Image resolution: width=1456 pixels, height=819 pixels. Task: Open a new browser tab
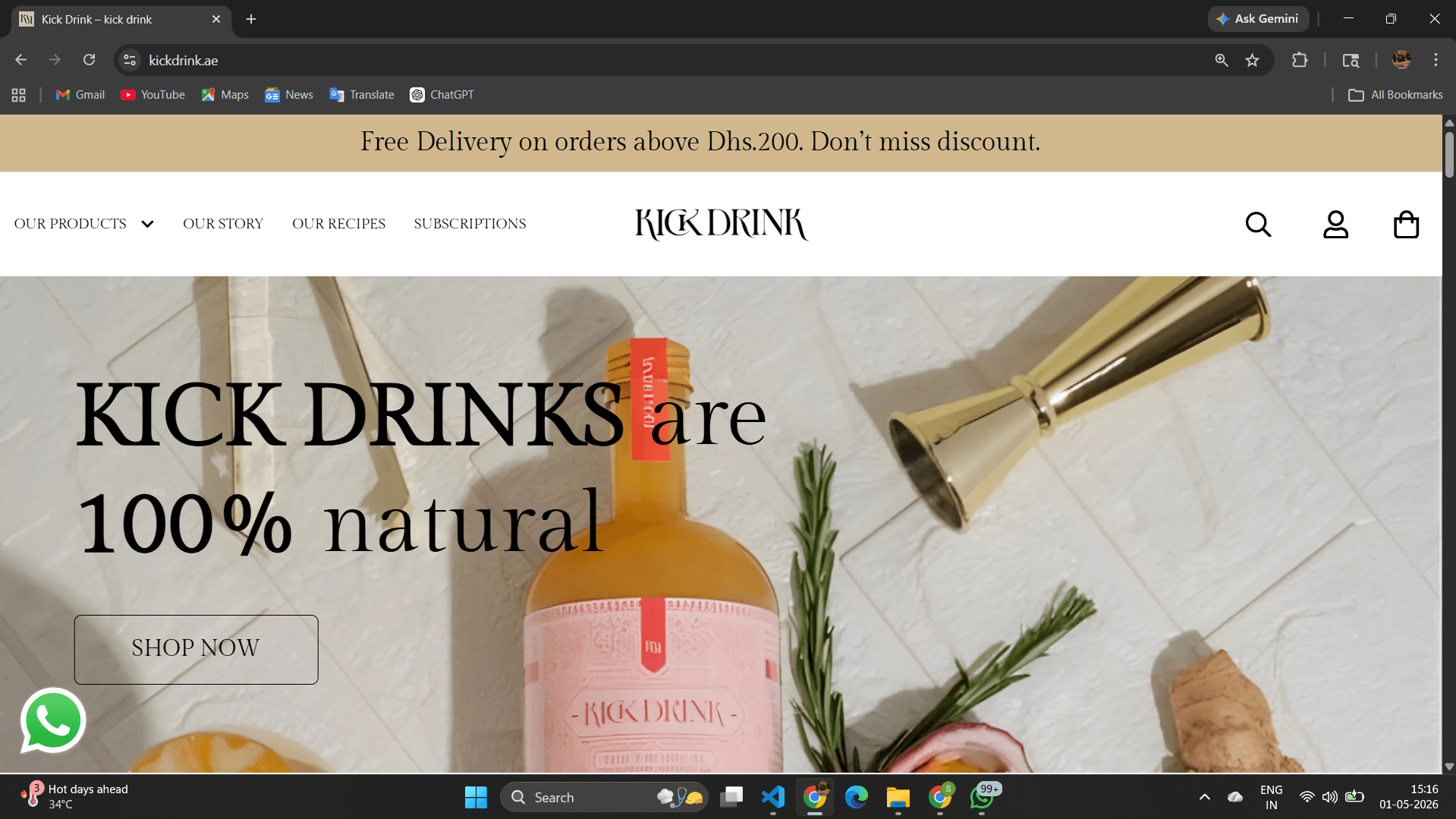pyautogui.click(x=251, y=19)
